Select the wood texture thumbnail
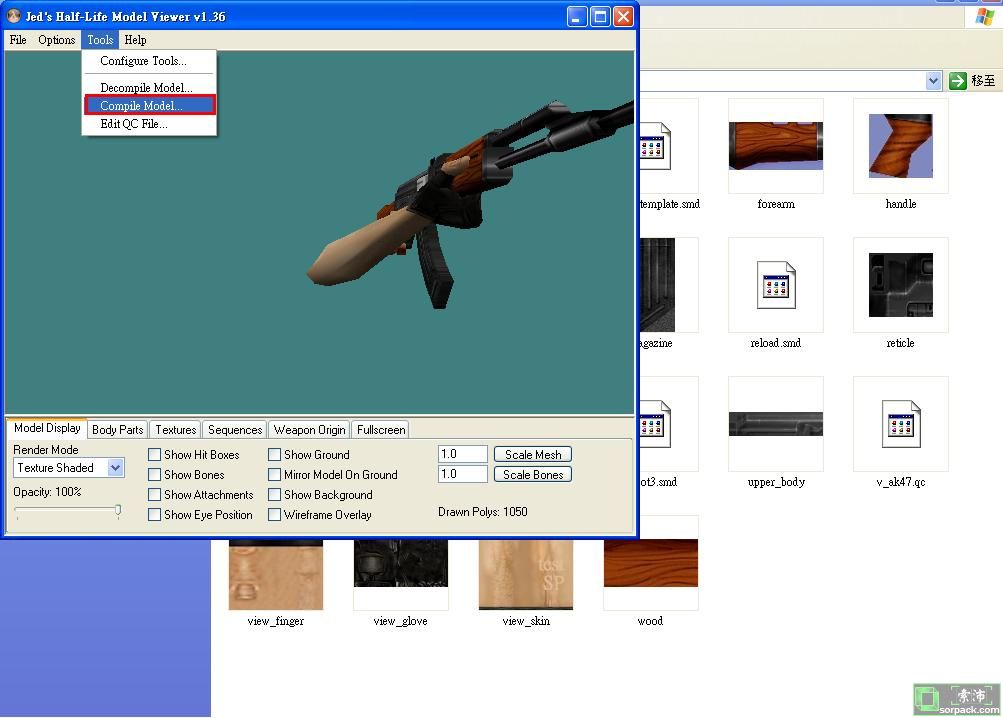Screen dimensions: 1003x718 tap(651, 563)
